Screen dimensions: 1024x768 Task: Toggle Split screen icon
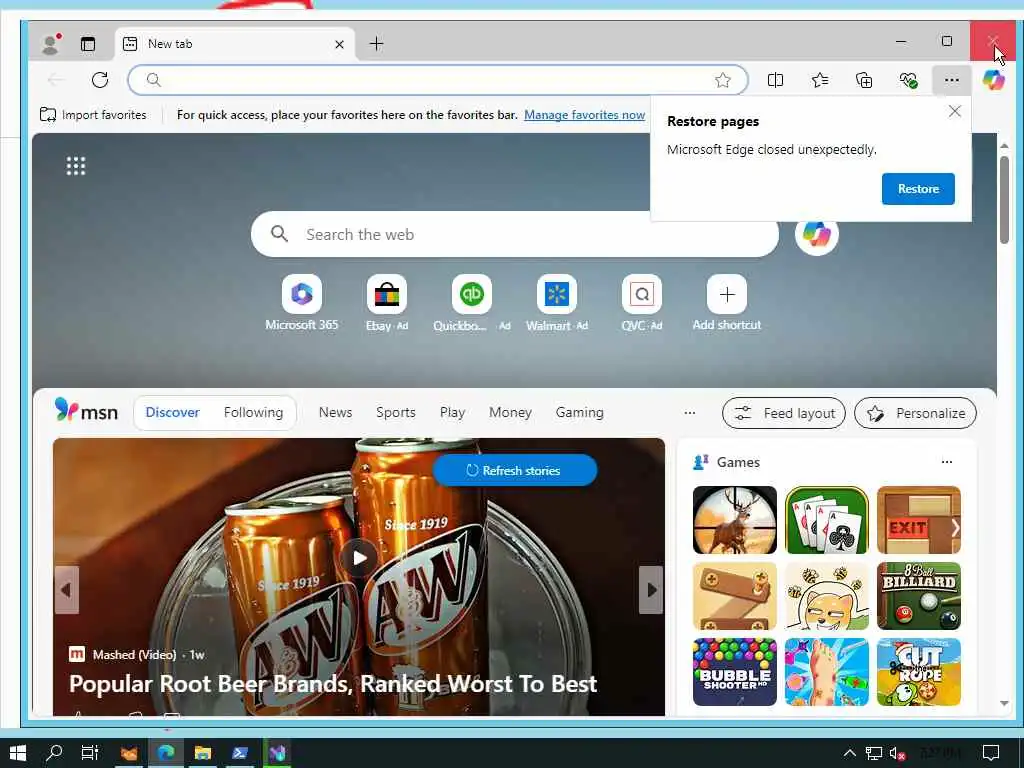[775, 80]
